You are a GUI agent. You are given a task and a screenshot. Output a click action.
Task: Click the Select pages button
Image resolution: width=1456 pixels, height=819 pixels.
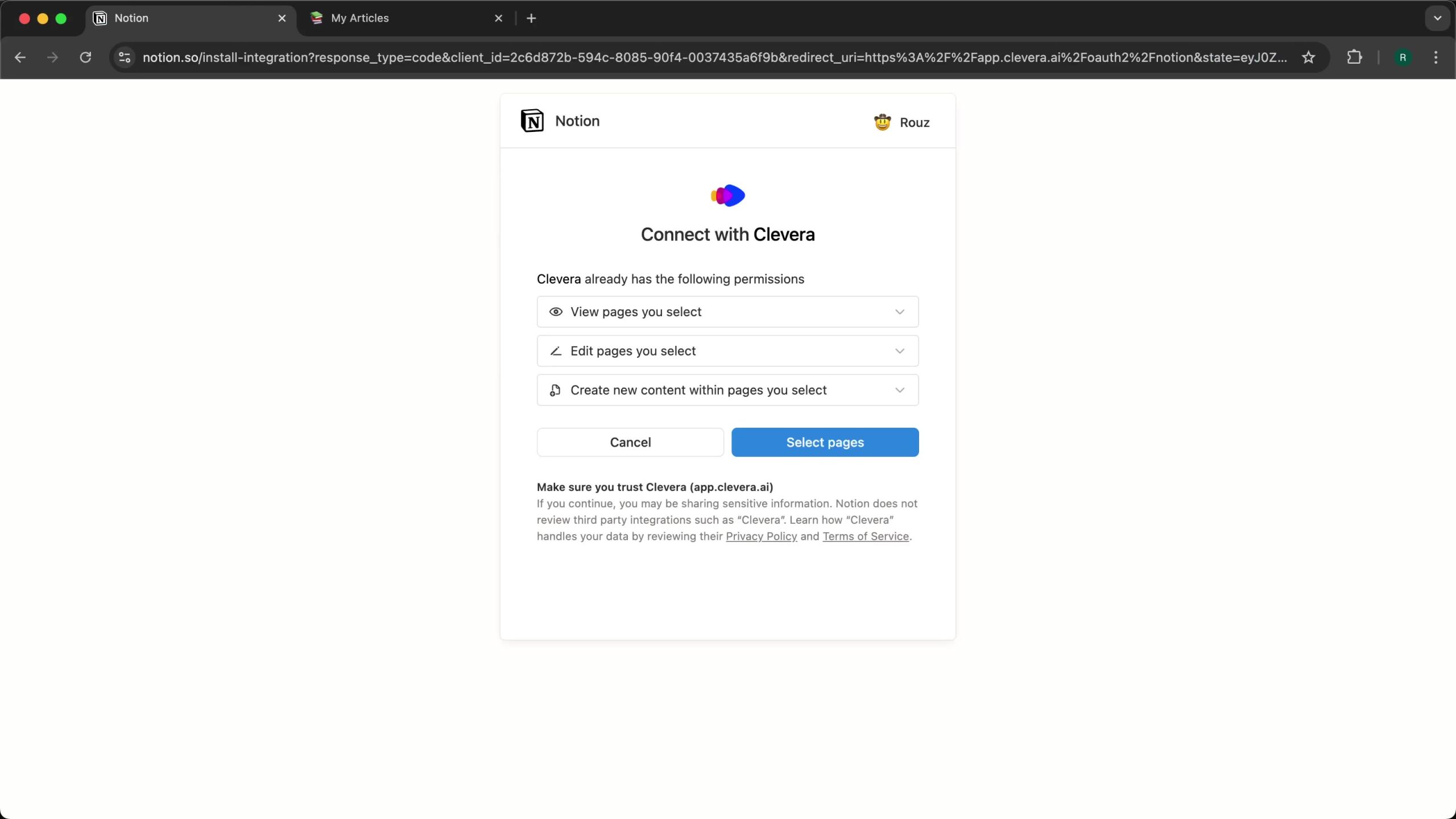tap(825, 442)
